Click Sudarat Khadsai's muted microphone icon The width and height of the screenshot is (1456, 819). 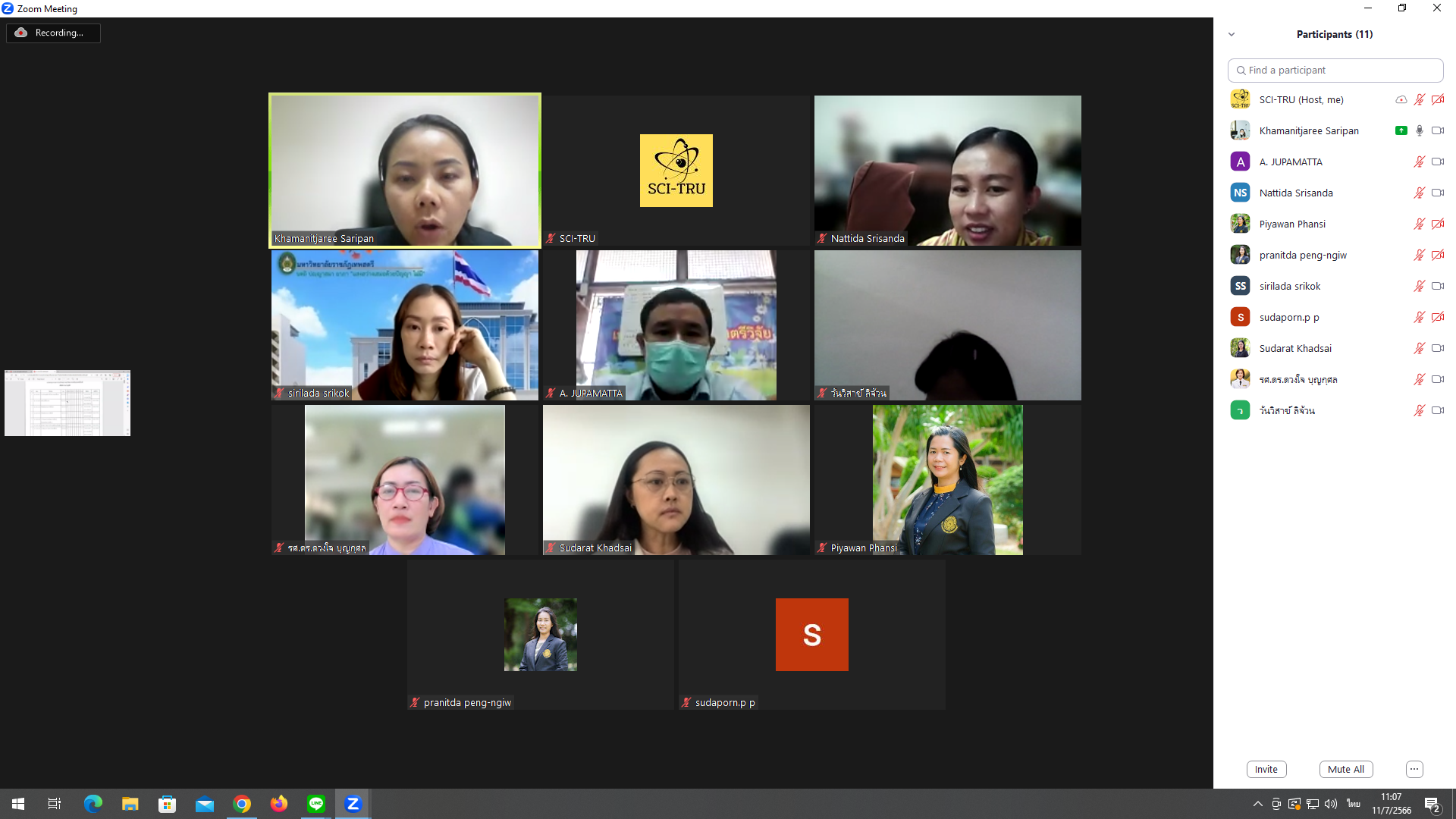[1419, 348]
